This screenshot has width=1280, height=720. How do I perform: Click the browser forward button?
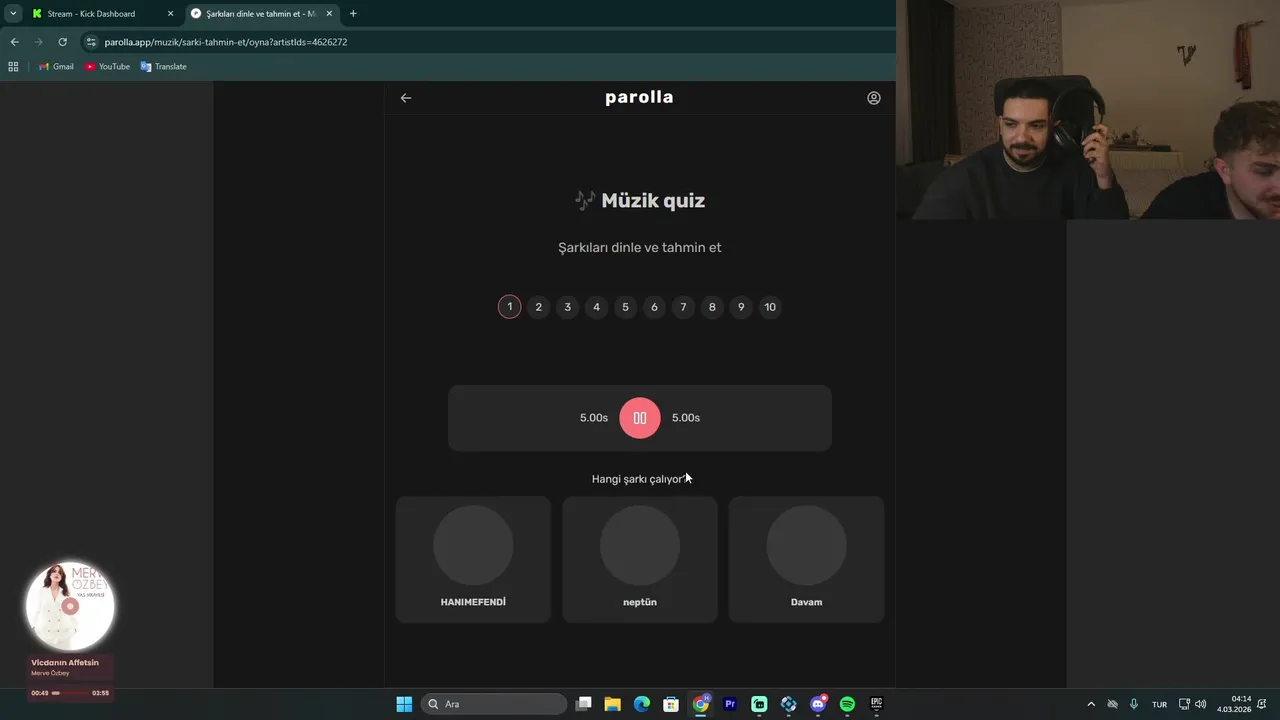(38, 42)
